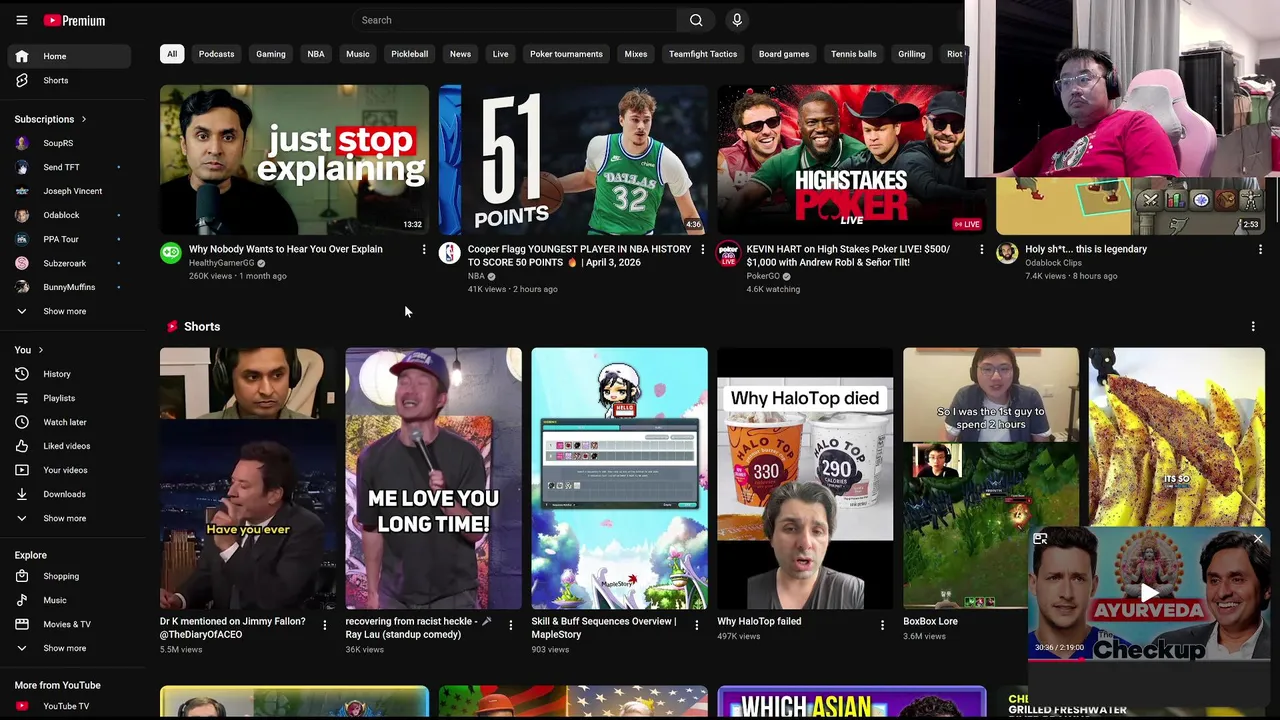1280x720 pixels.
Task: Open SoupRS subscription channel
Action: click(70, 143)
